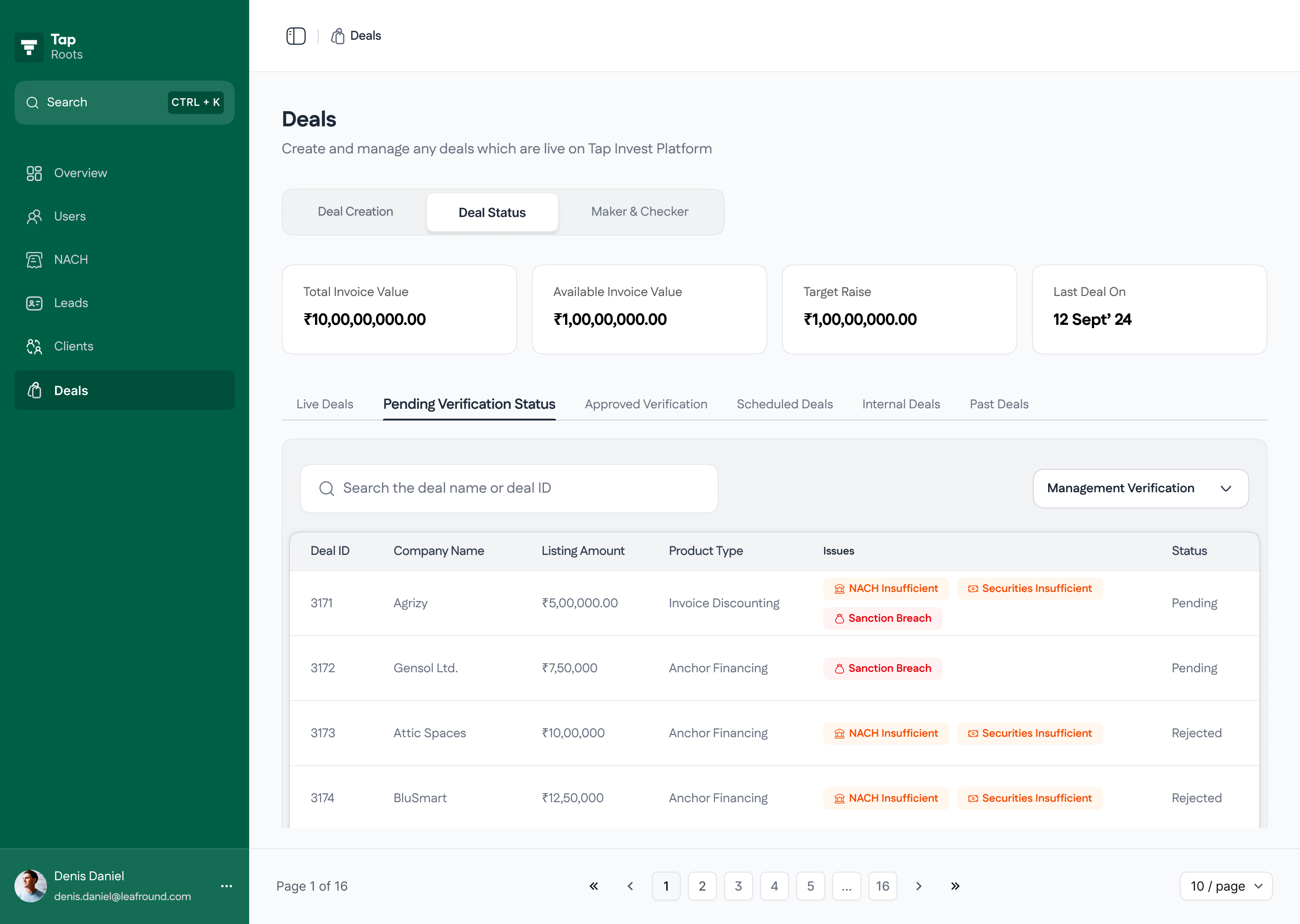Jump to the last page using double-right arrows
Viewport: 1300px width, 924px height.
click(955, 886)
